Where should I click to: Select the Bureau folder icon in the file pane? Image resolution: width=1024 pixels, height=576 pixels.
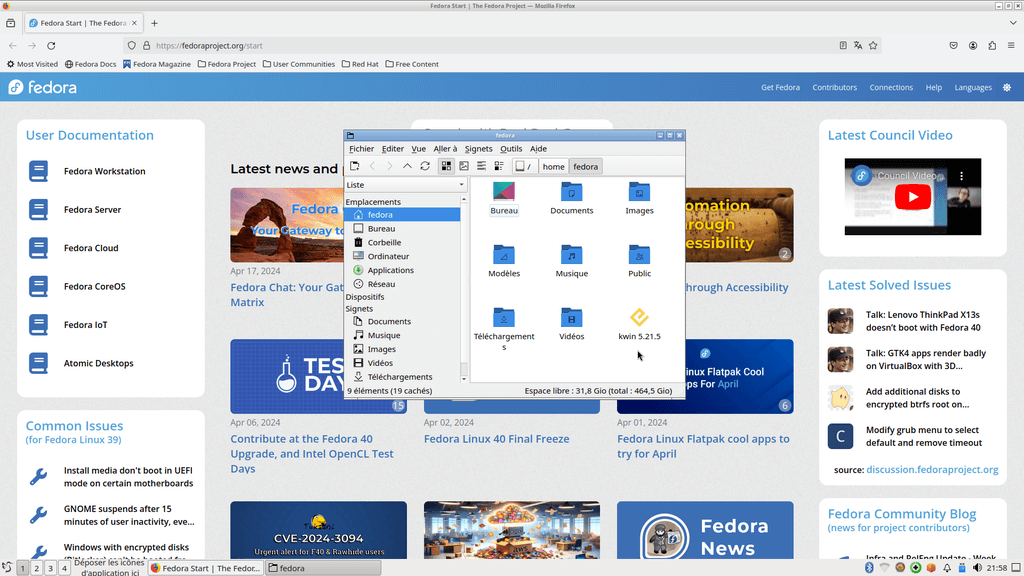click(x=504, y=191)
